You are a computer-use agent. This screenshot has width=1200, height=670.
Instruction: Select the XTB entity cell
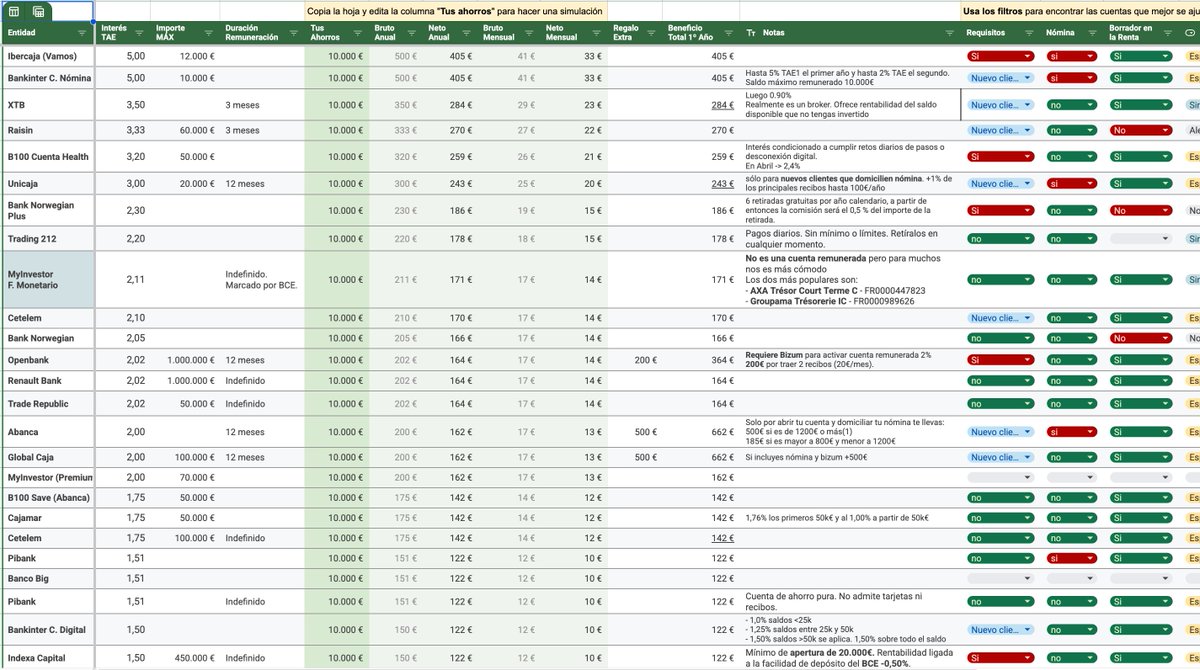tap(47, 104)
